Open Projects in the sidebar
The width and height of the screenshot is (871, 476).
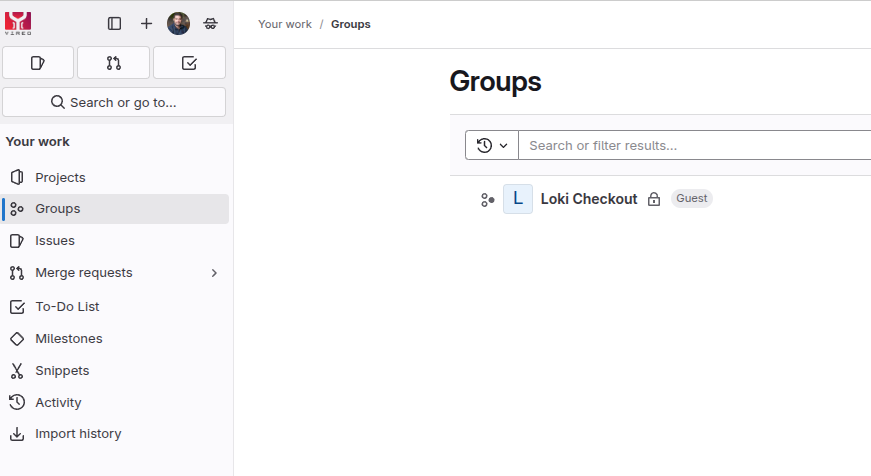[x=60, y=177]
